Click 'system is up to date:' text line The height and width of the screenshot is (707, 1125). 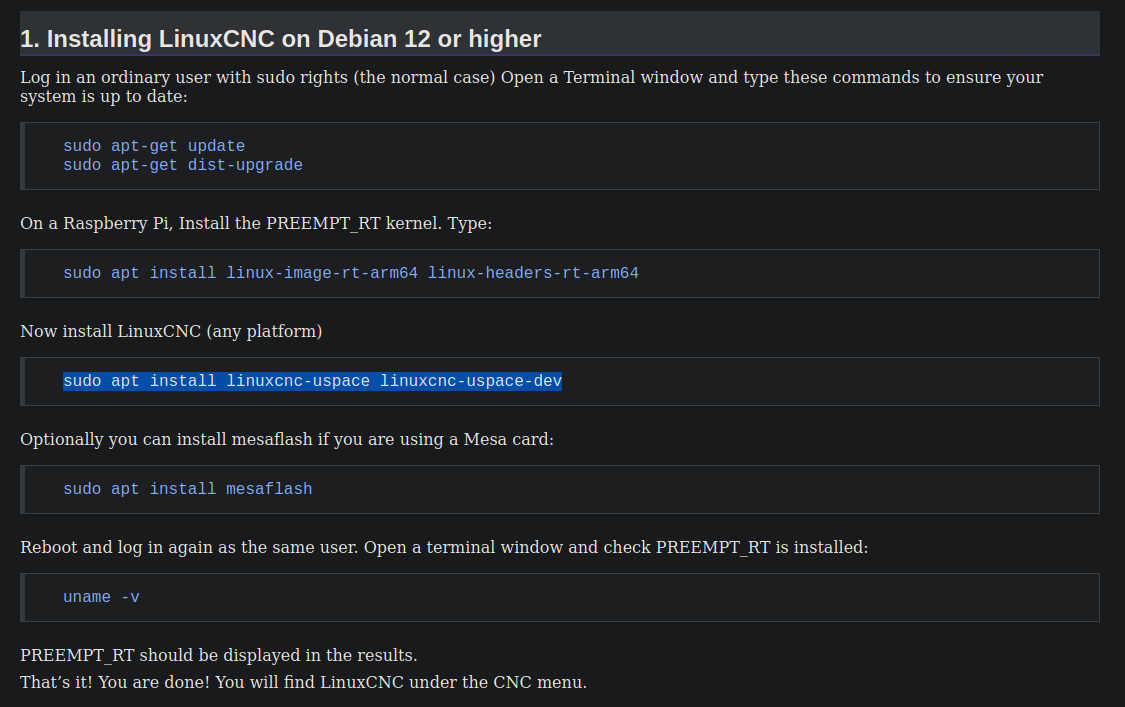tap(104, 97)
